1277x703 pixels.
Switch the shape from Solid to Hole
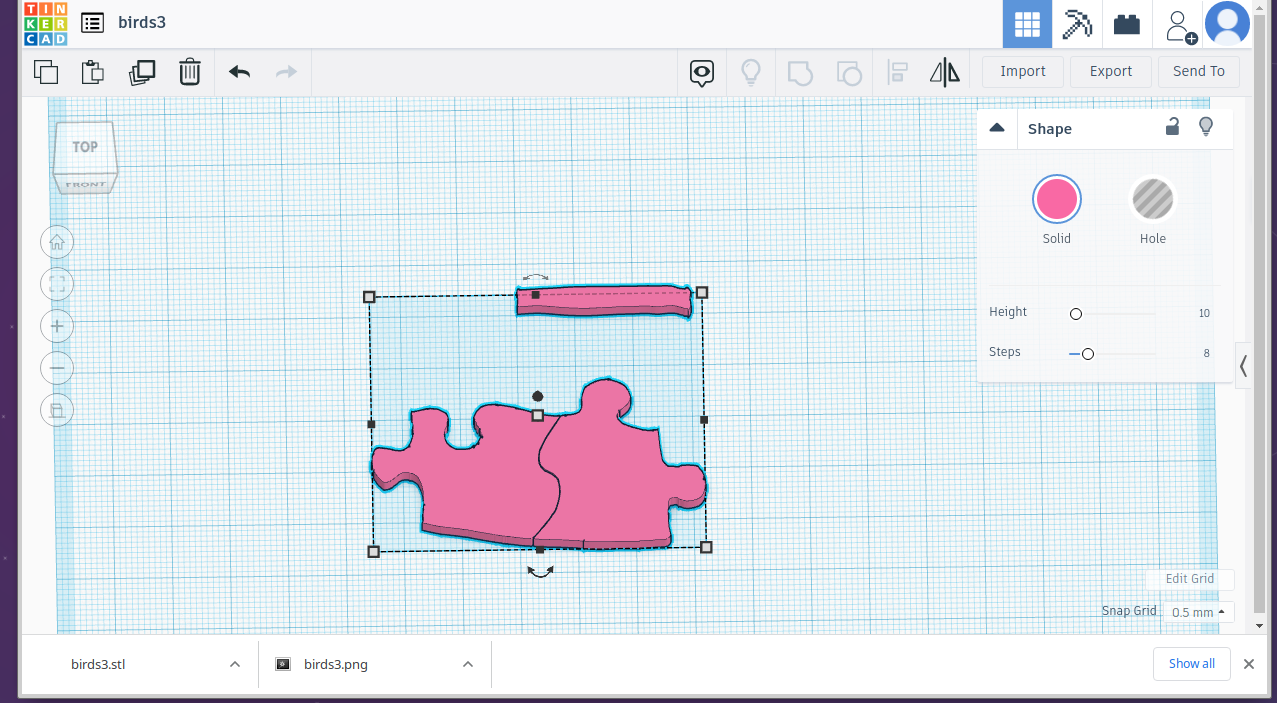[1152, 198]
